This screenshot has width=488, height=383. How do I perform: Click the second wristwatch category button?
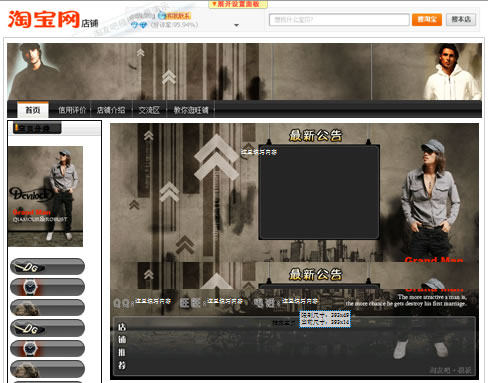pos(47,348)
